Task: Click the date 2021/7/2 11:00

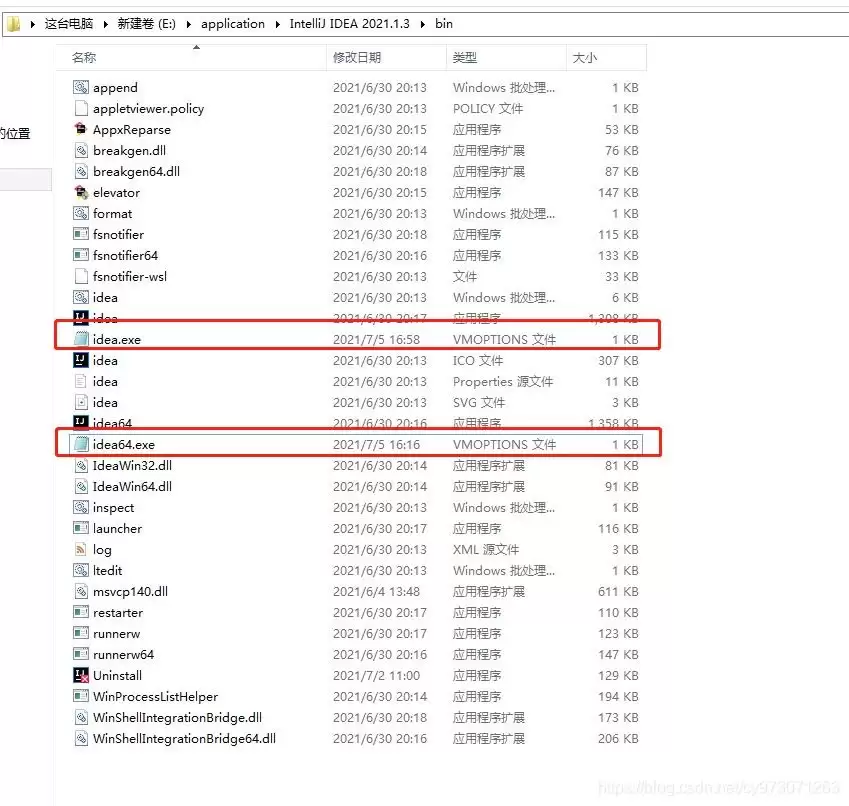Action: pos(376,676)
